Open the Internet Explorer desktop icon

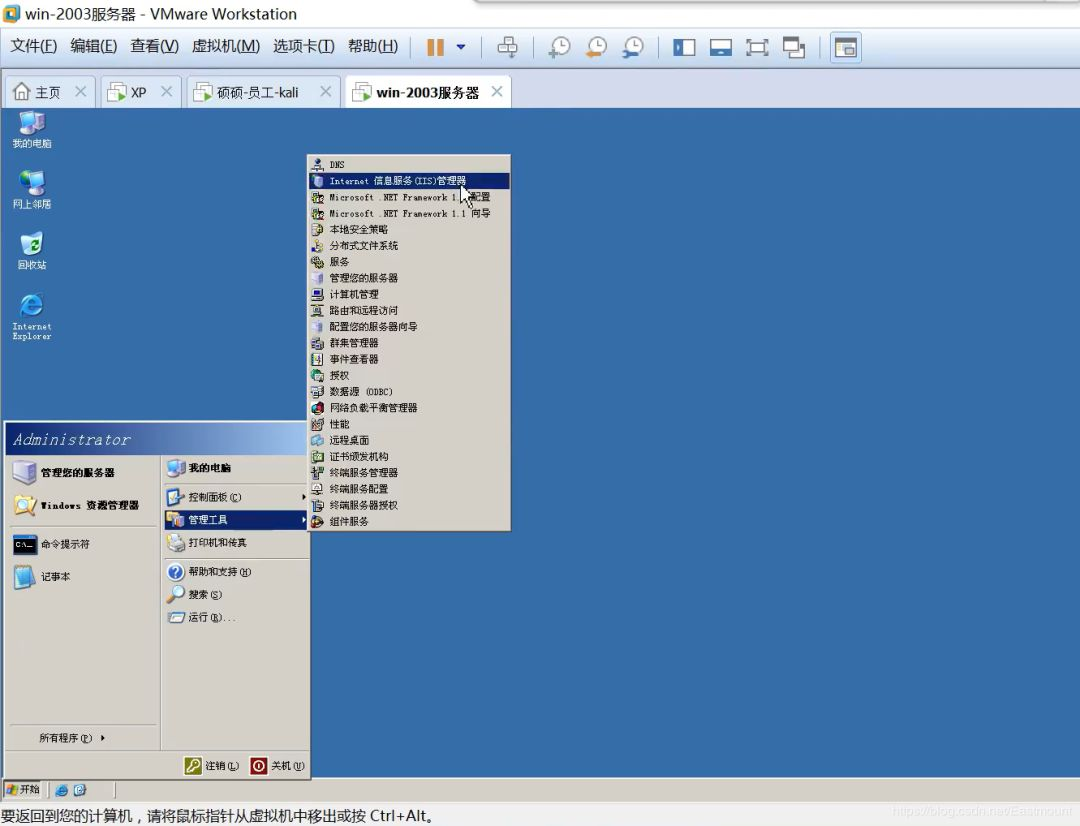pos(32,317)
